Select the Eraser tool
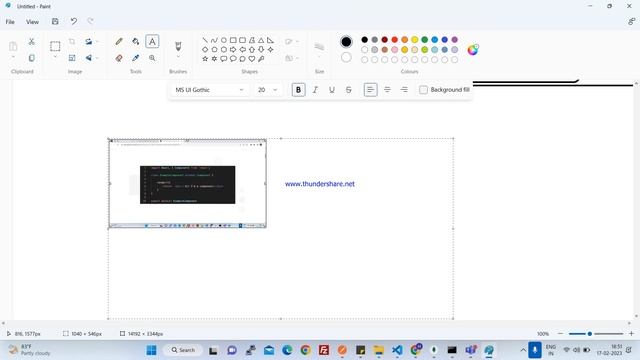The image size is (640, 360). click(119, 58)
